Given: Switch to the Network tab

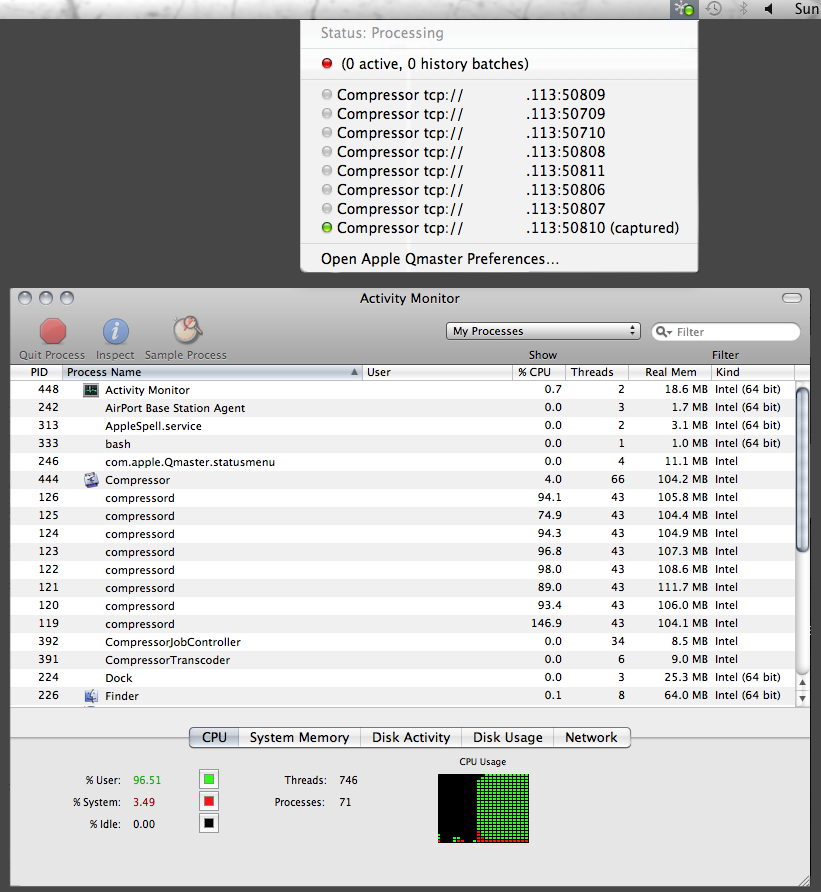Looking at the screenshot, I should (x=591, y=737).
